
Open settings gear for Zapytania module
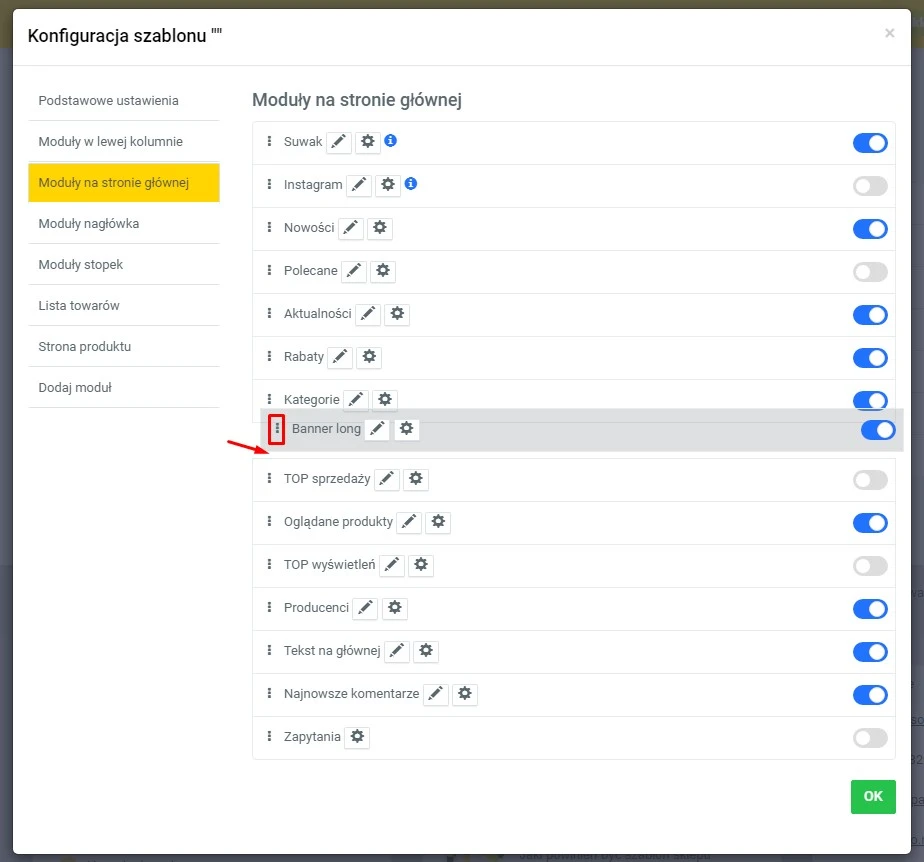coord(356,736)
